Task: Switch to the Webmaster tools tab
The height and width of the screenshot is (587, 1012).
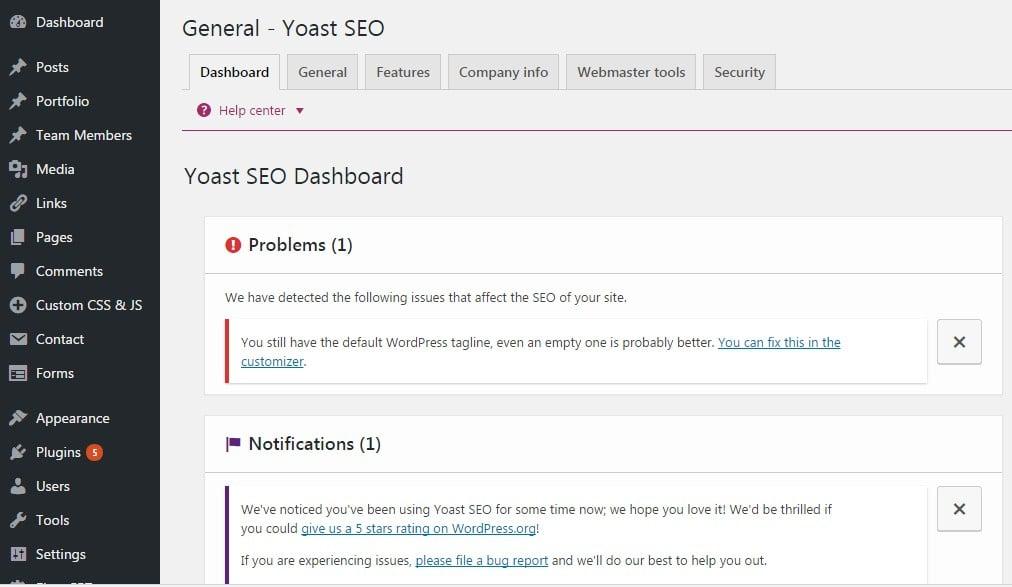Action: pyautogui.click(x=630, y=71)
